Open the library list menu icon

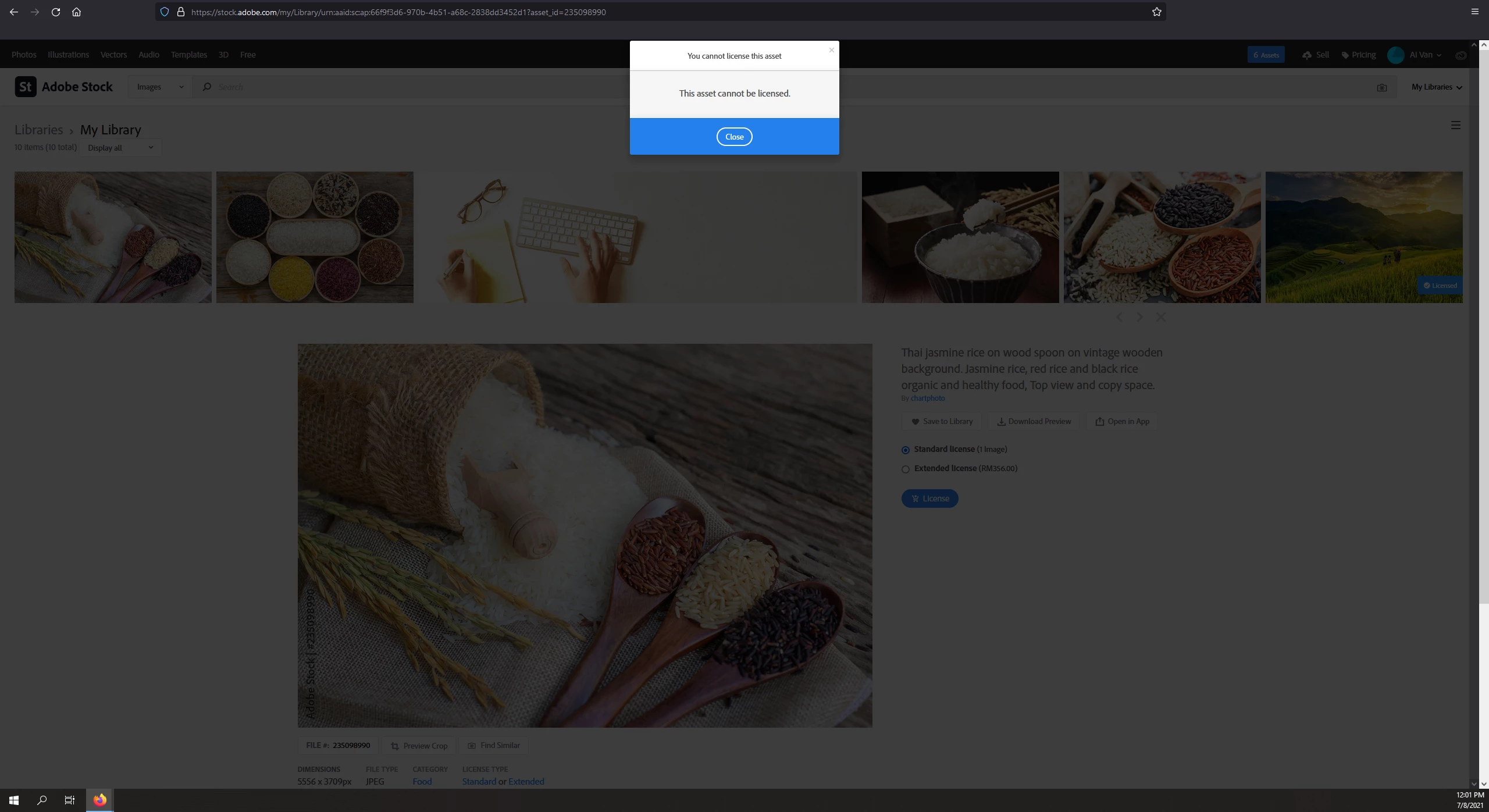click(x=1455, y=125)
